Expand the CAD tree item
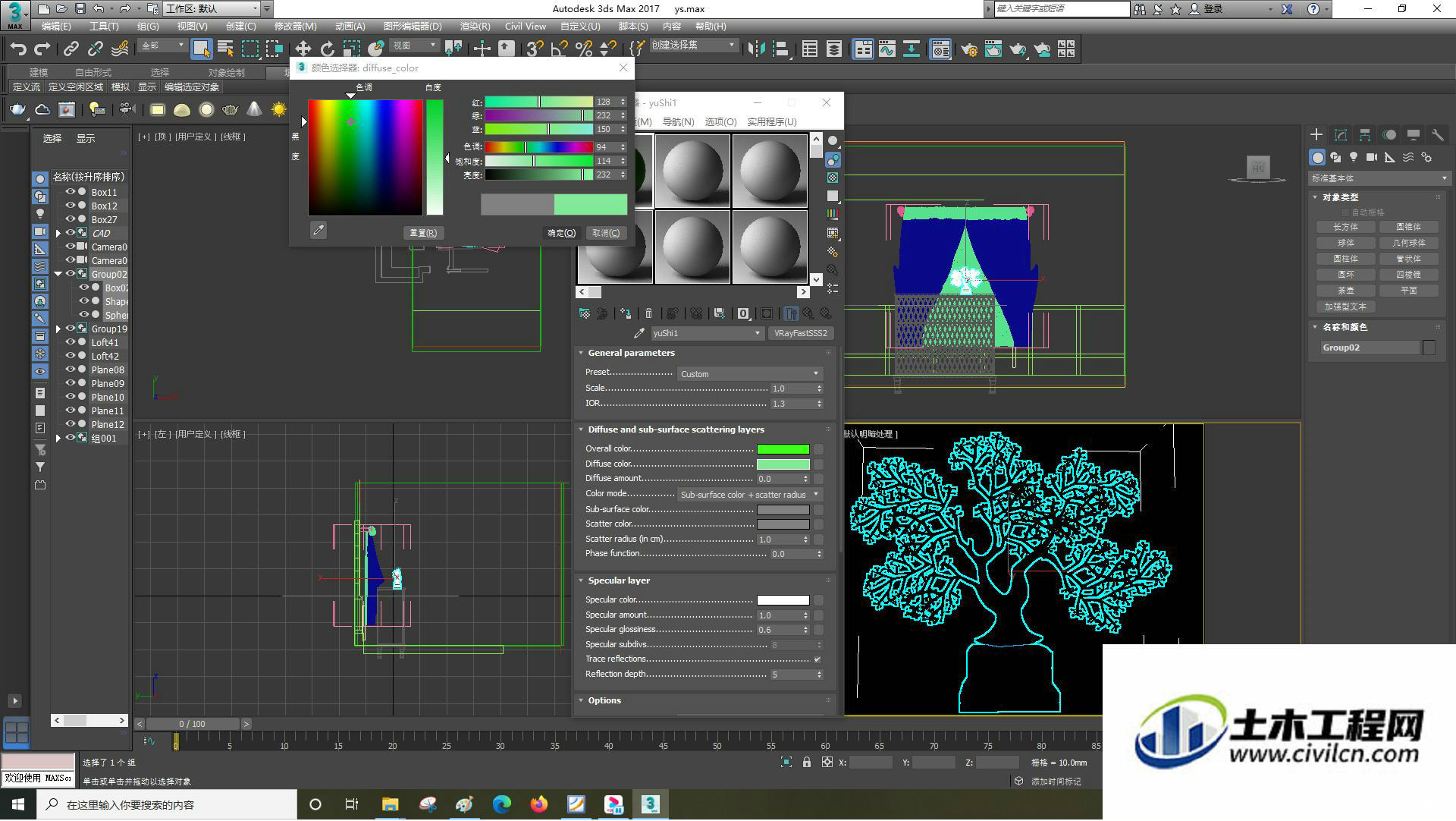The height and width of the screenshot is (821, 1456). pyautogui.click(x=58, y=233)
